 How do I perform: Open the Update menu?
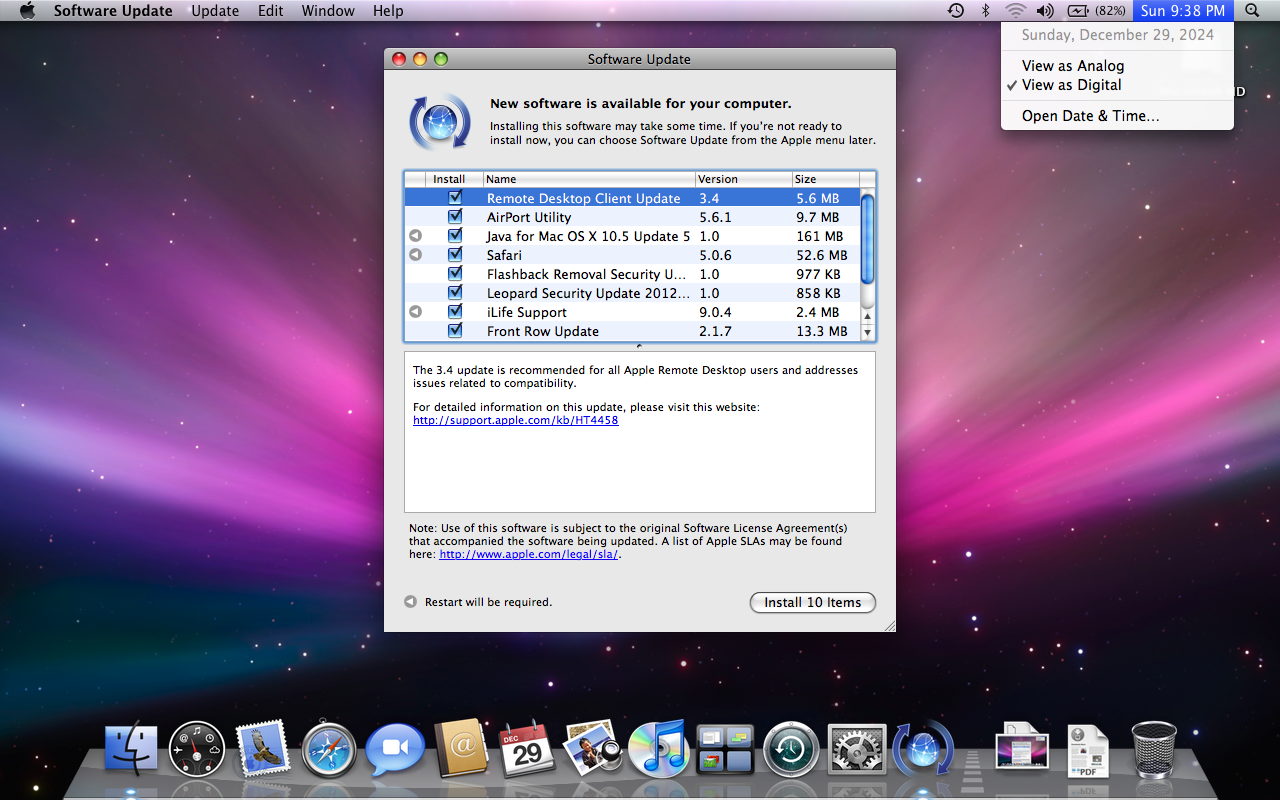tap(215, 11)
